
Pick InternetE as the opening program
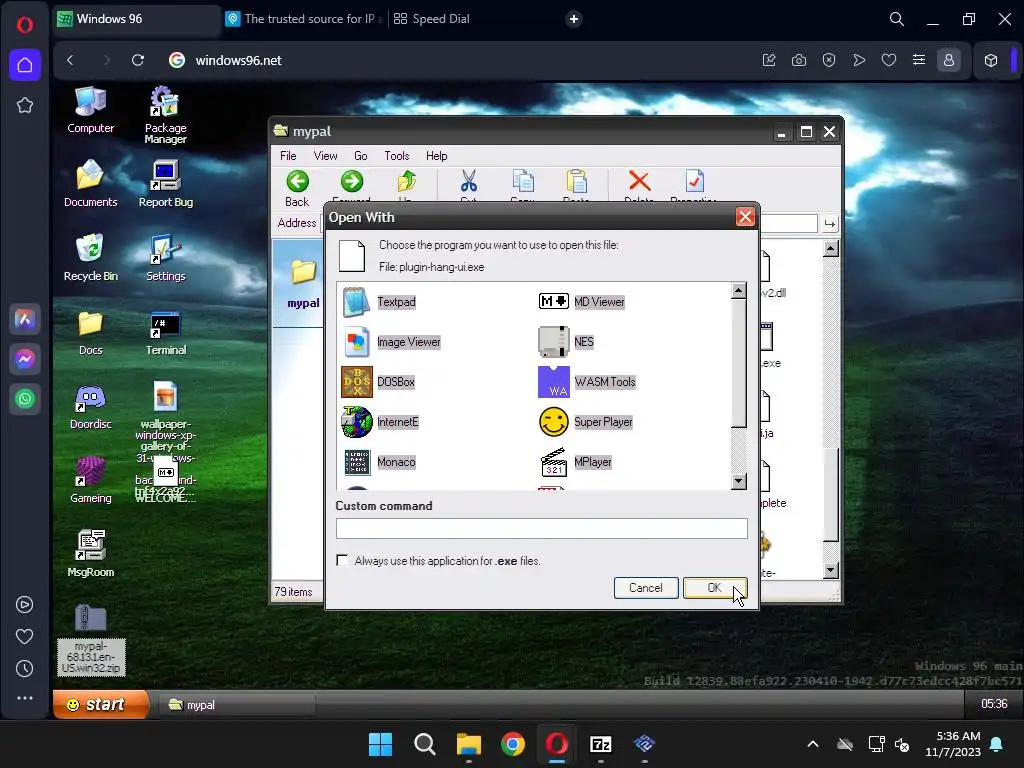380,422
